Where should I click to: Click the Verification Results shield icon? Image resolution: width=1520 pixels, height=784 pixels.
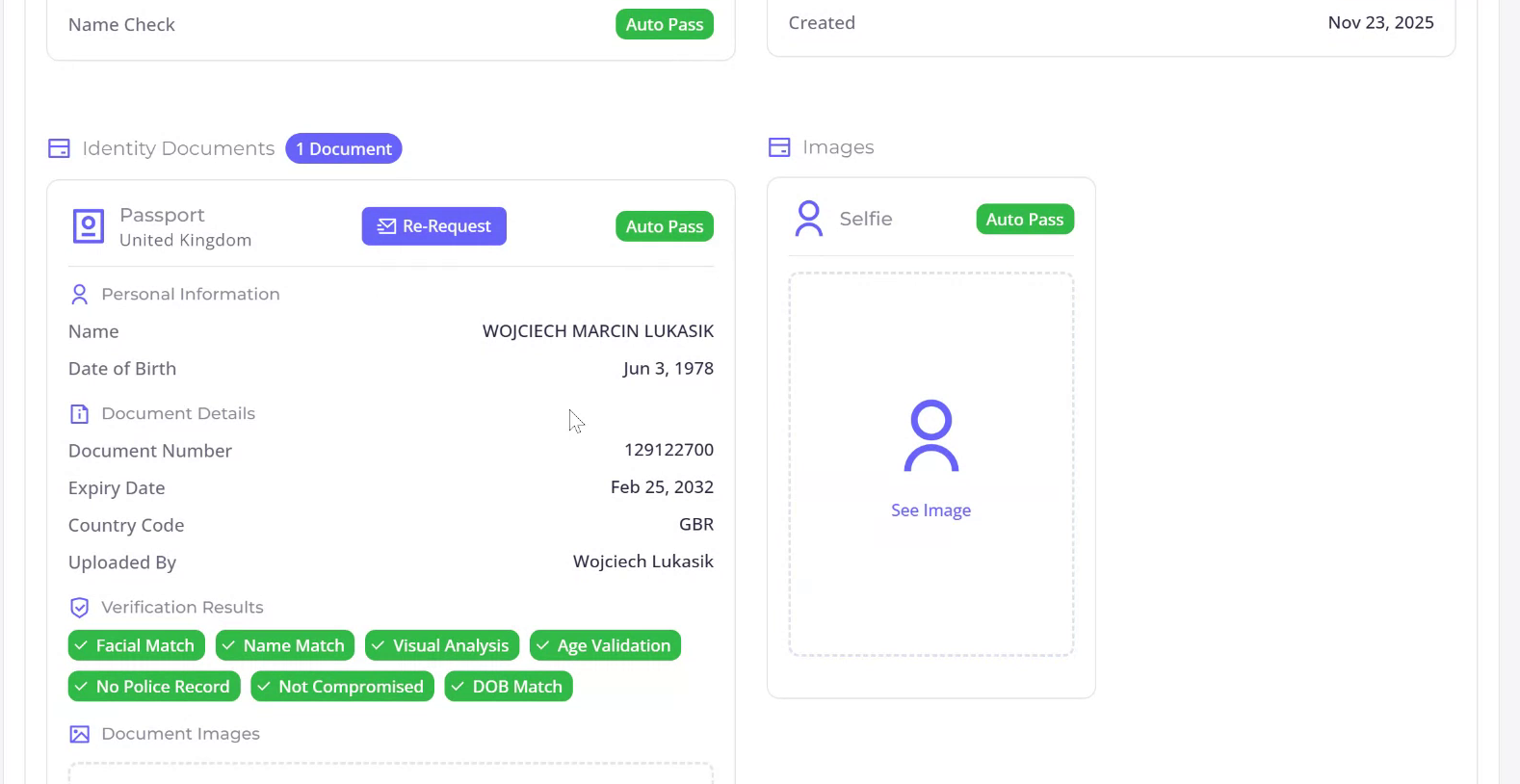point(80,608)
